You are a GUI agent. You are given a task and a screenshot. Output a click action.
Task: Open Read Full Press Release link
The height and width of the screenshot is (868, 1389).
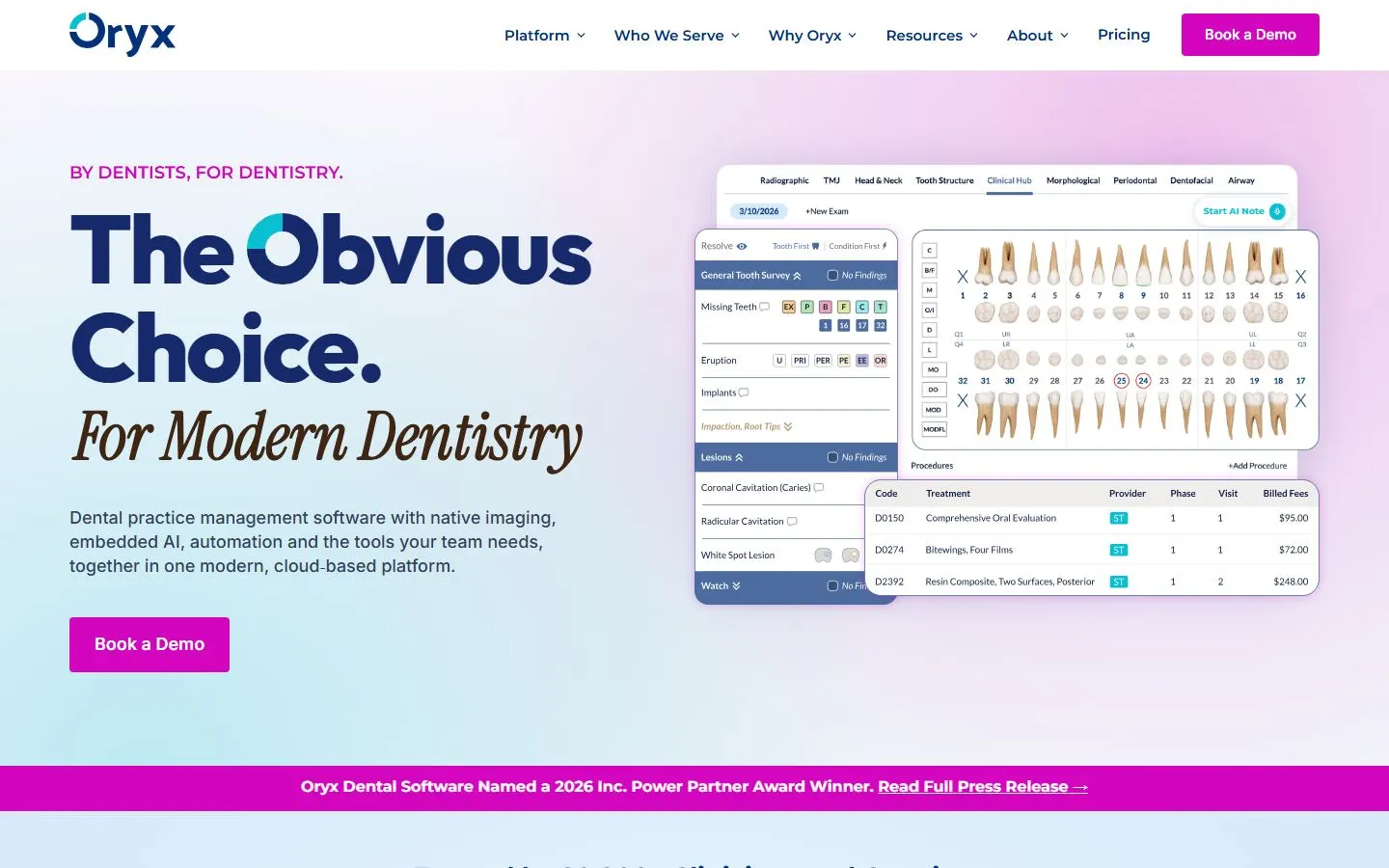983,787
